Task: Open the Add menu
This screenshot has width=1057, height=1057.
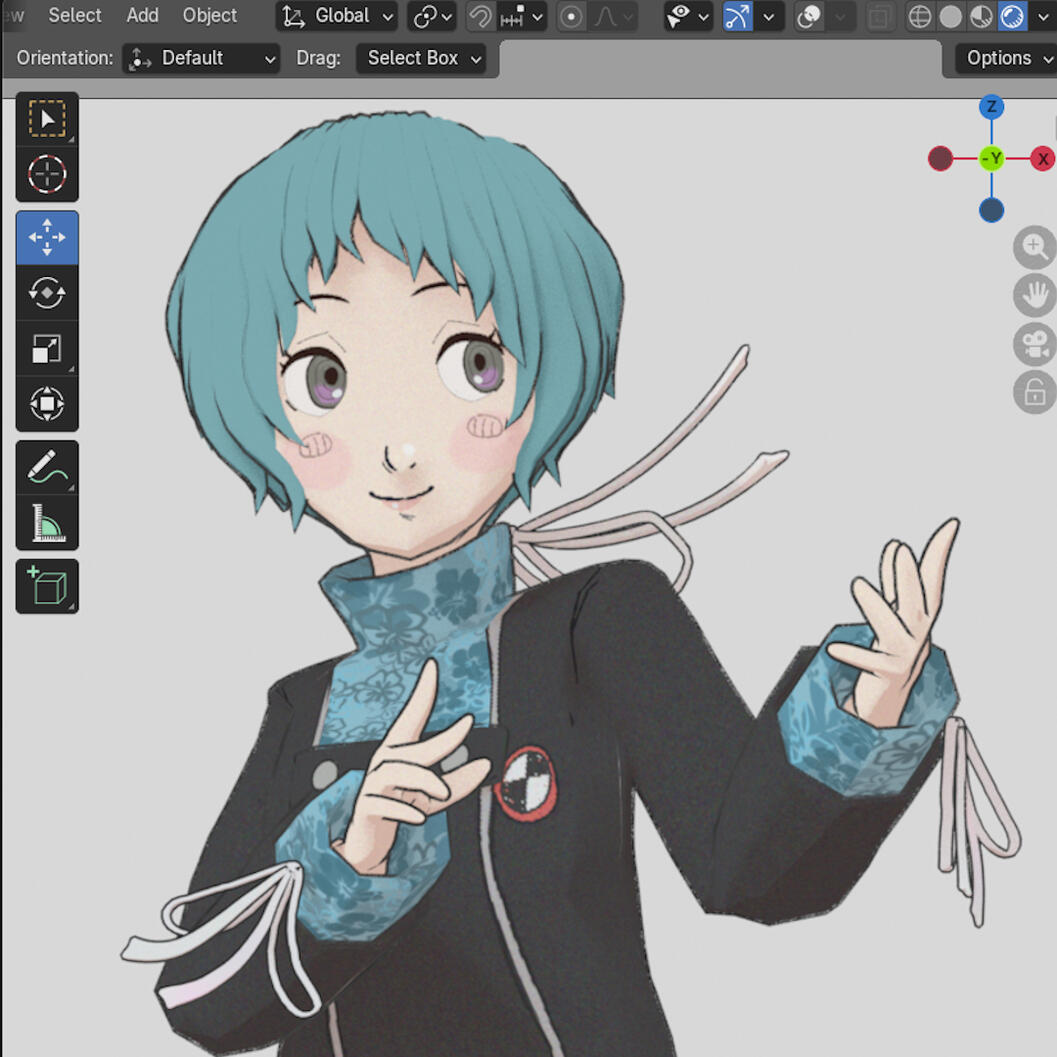Action: [x=142, y=16]
